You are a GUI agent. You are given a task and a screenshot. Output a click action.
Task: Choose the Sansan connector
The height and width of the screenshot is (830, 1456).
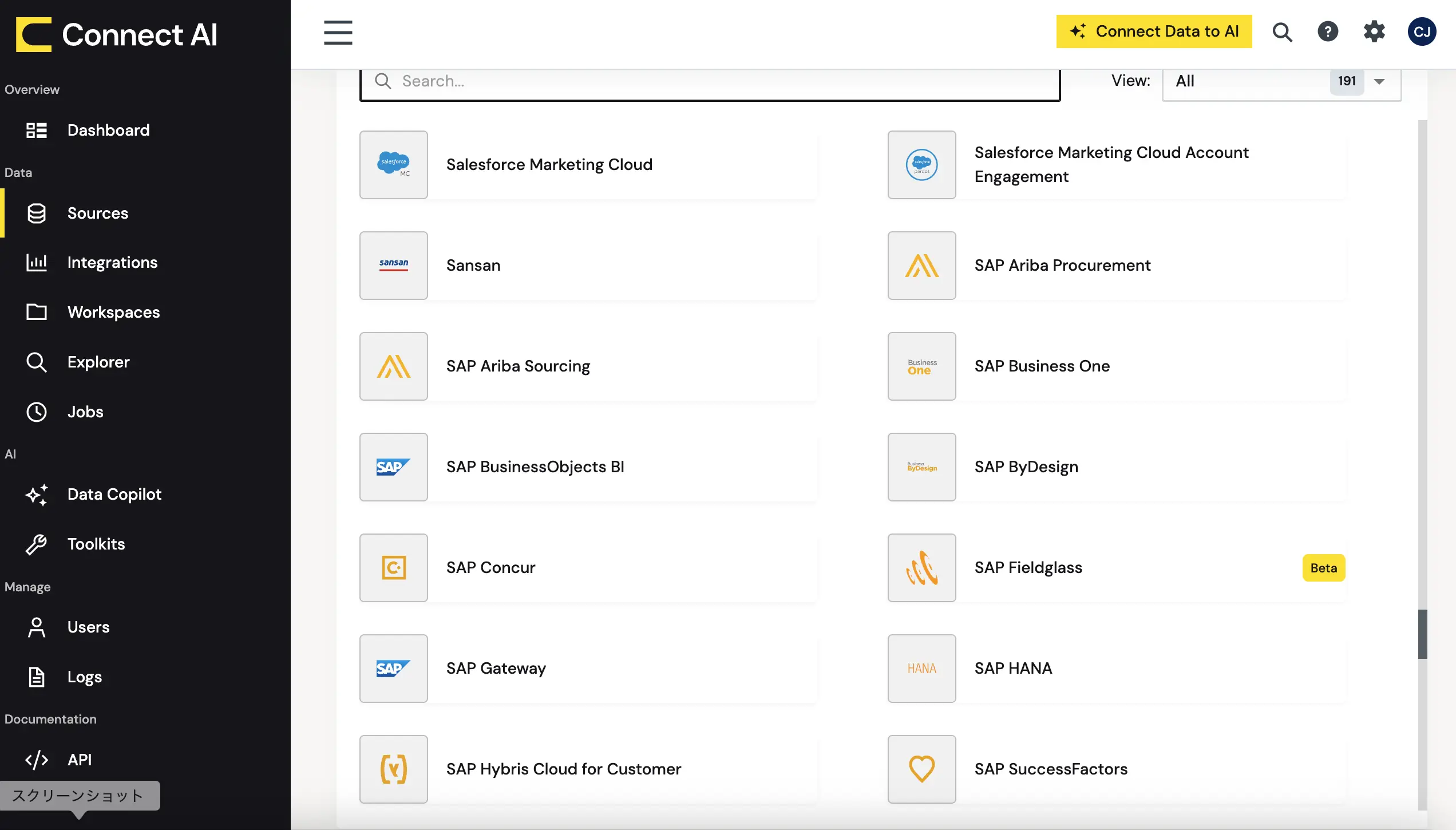588,266
